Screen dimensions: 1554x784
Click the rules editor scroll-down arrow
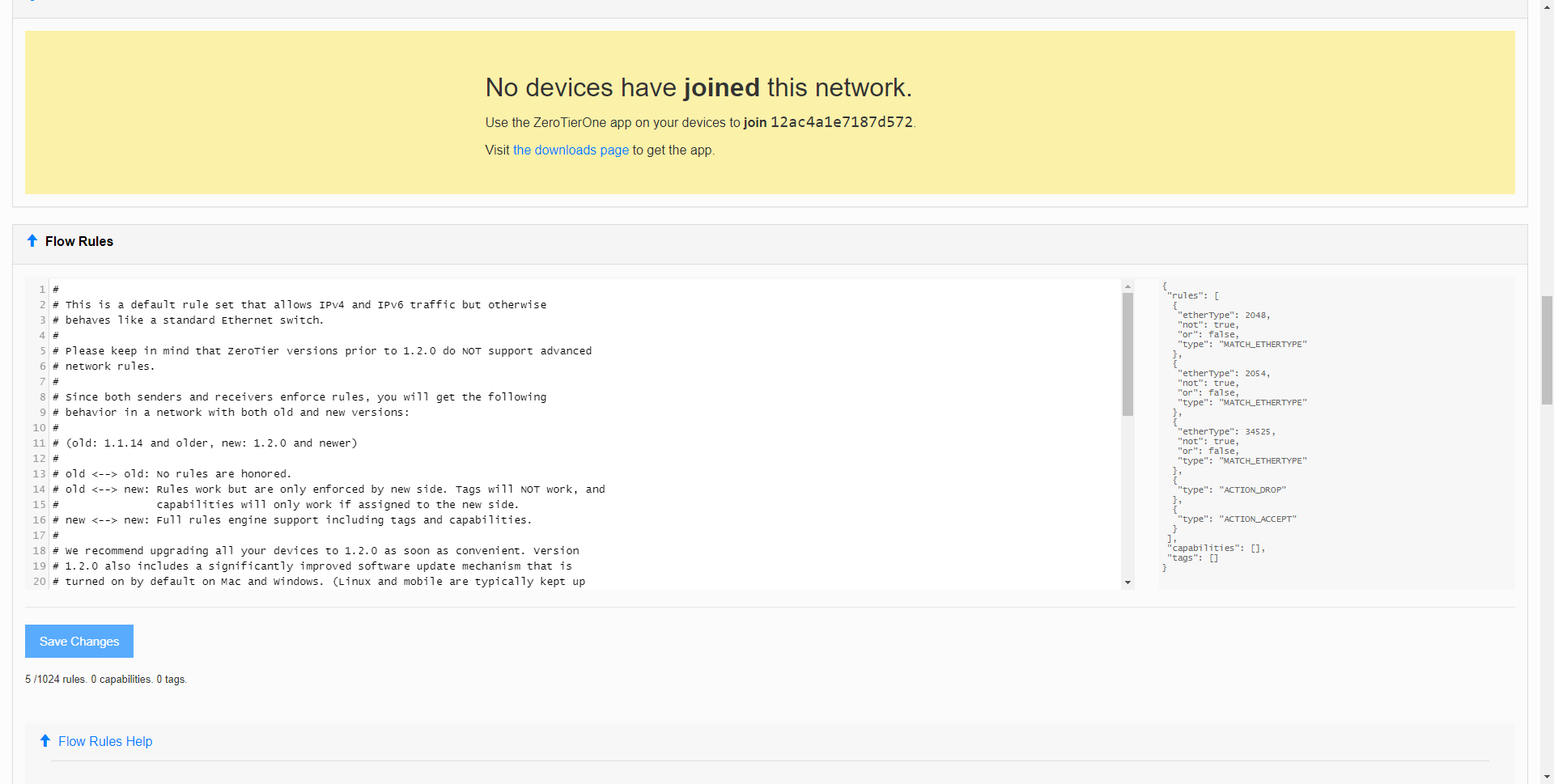point(1127,583)
